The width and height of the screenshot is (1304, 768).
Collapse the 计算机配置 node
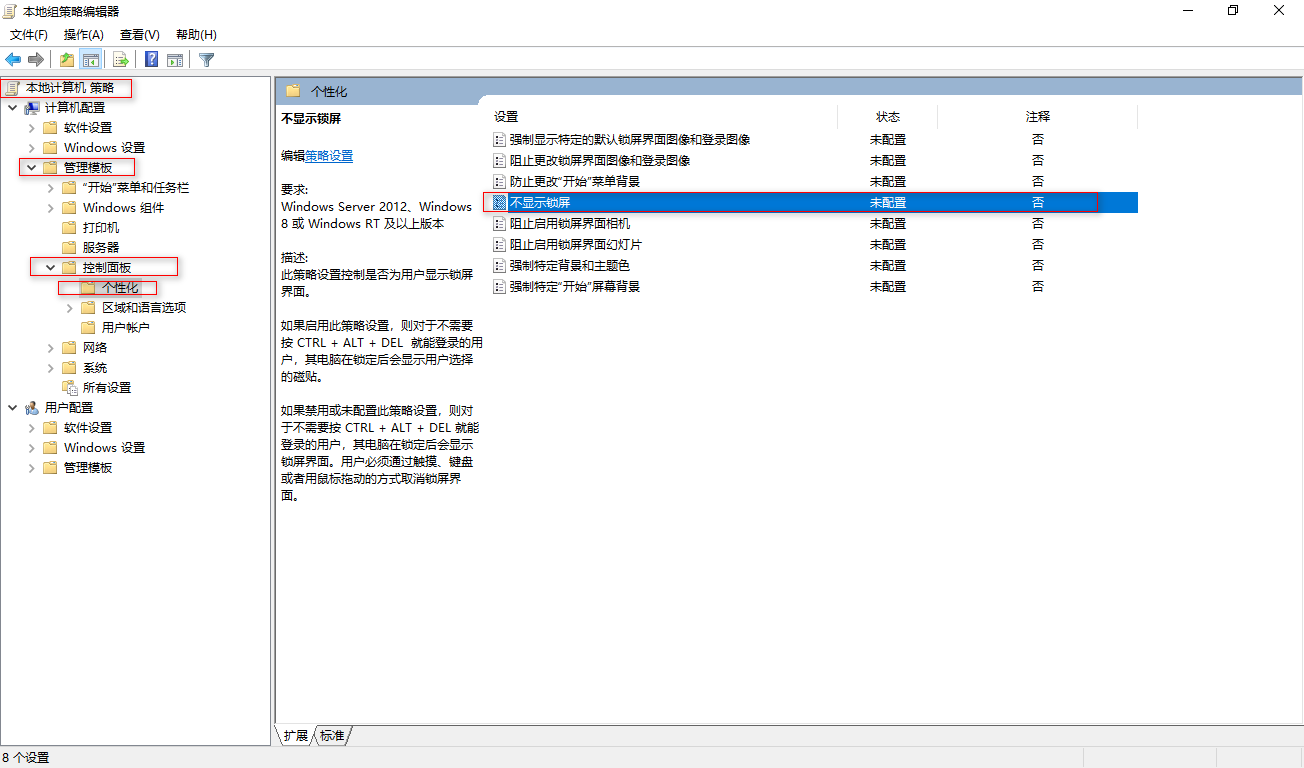click(x=12, y=108)
